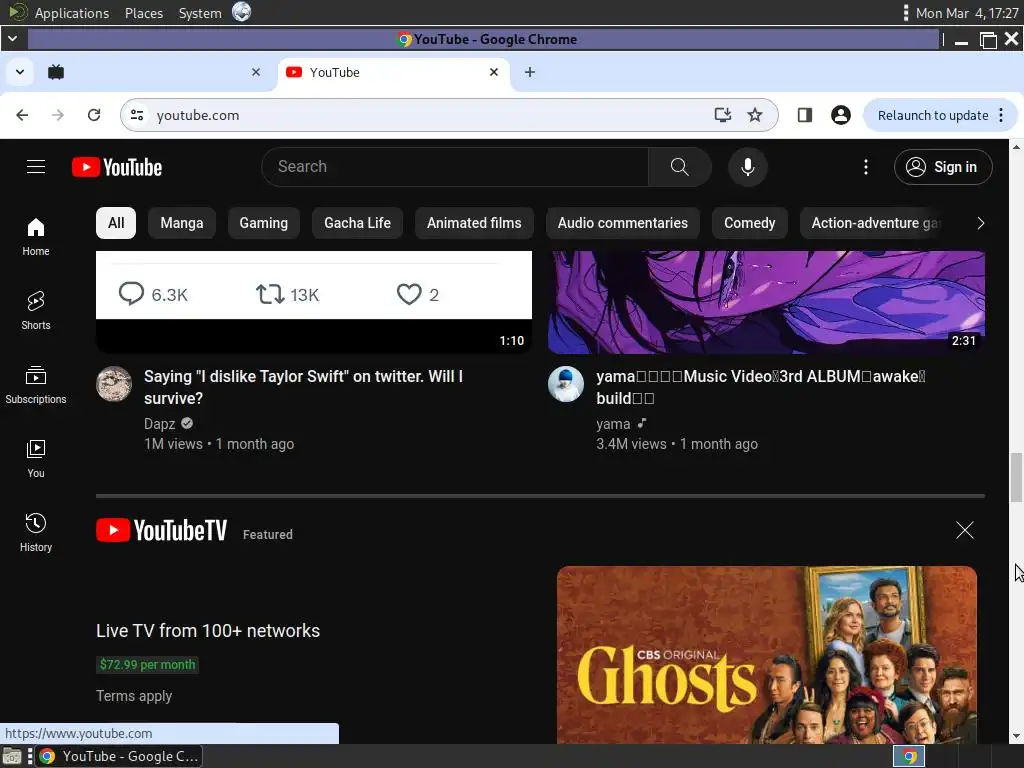Click the browser forward arrow
Screen dimensions: 1024x768
click(x=58, y=115)
